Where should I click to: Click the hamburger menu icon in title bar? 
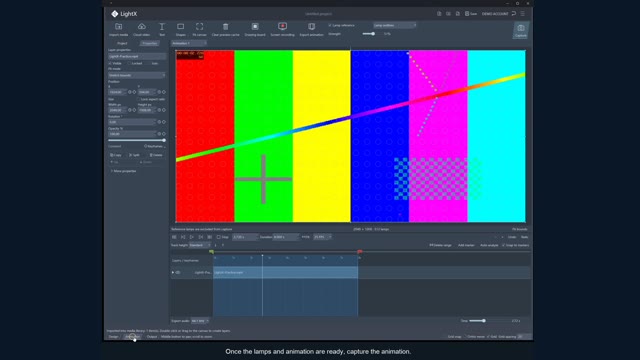coord(523,14)
